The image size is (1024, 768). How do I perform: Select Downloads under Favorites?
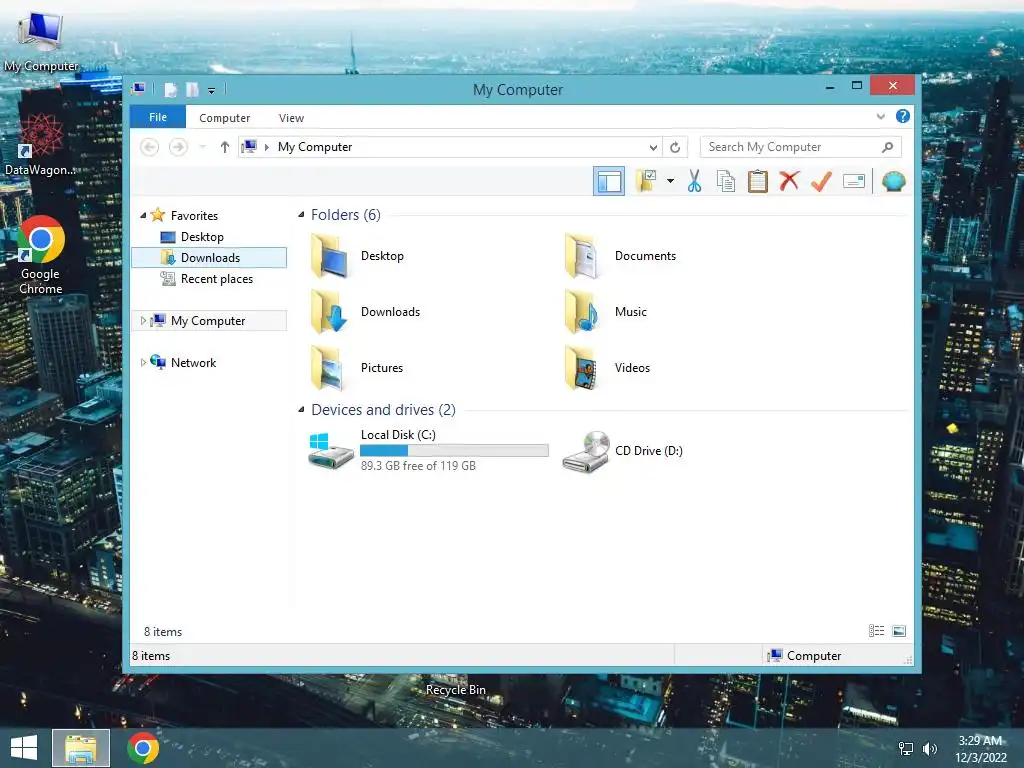tap(210, 257)
